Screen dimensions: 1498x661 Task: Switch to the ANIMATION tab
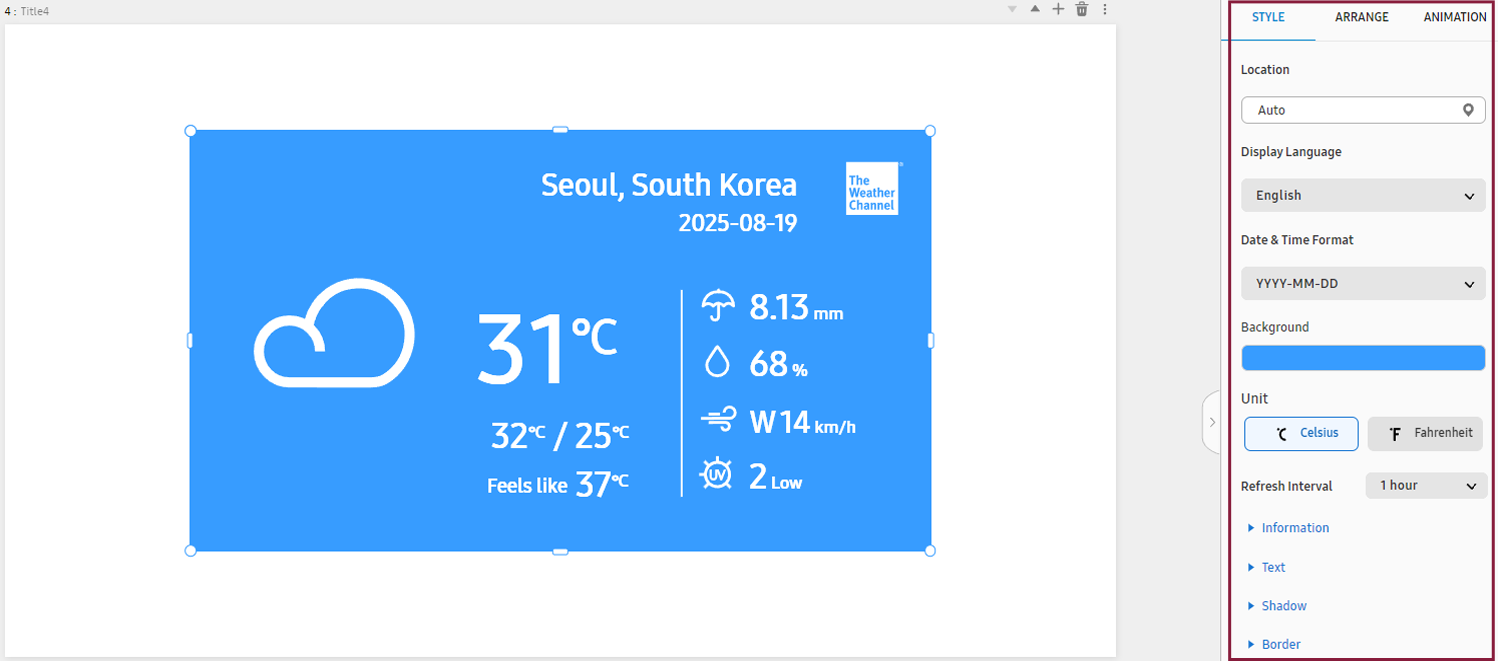pyautogui.click(x=1454, y=17)
